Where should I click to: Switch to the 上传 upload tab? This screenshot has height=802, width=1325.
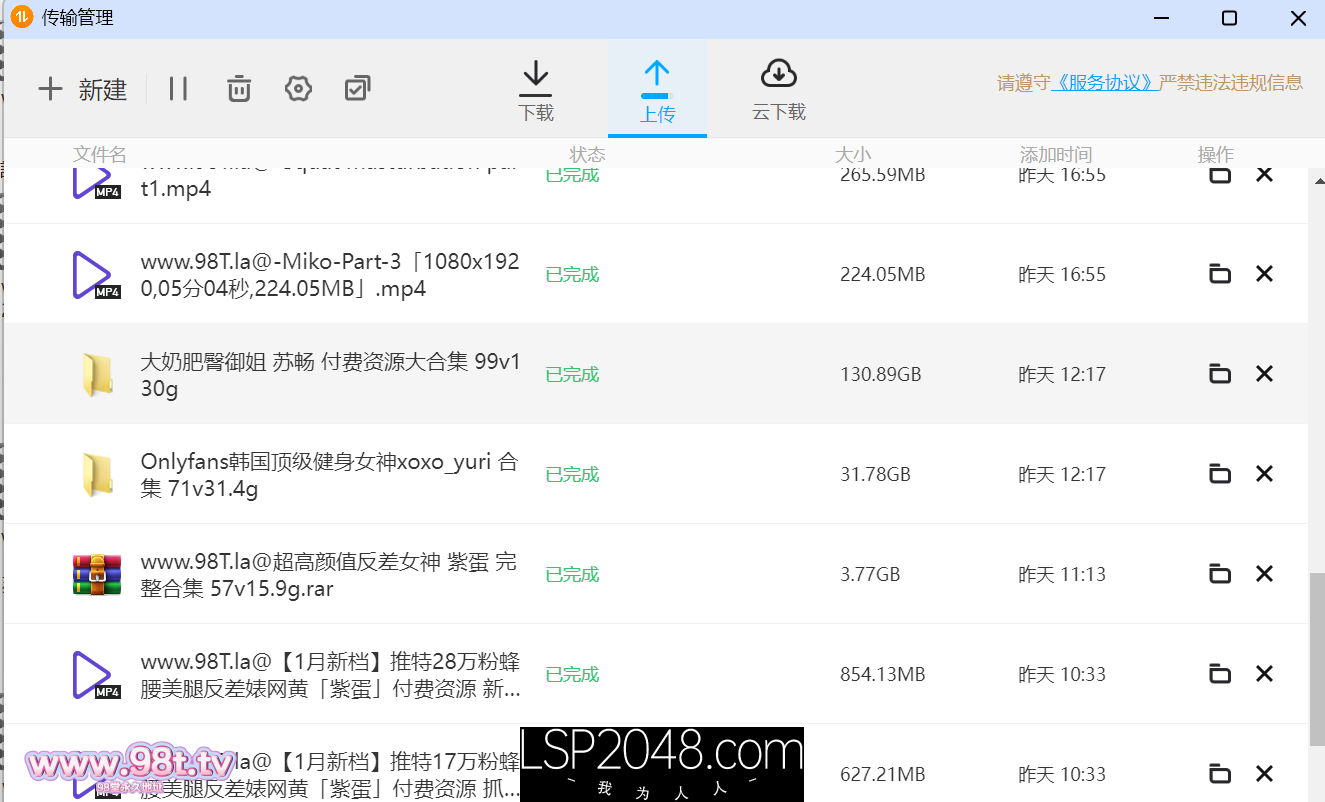coord(657,91)
